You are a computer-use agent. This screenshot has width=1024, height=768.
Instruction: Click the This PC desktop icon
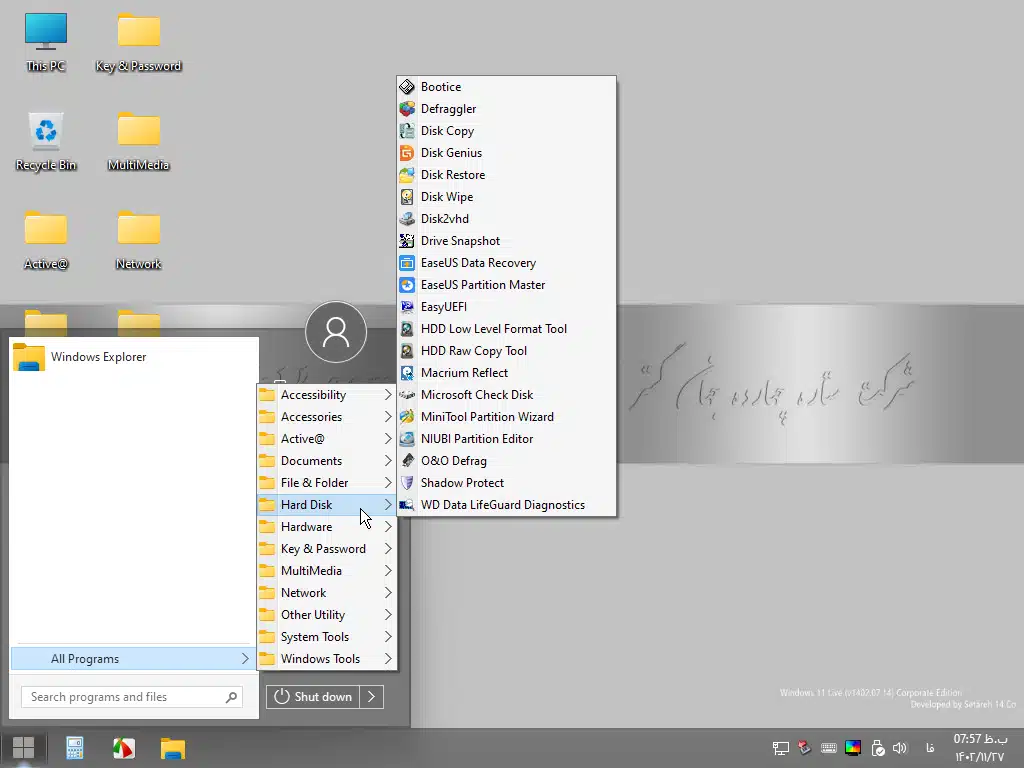pos(46,42)
